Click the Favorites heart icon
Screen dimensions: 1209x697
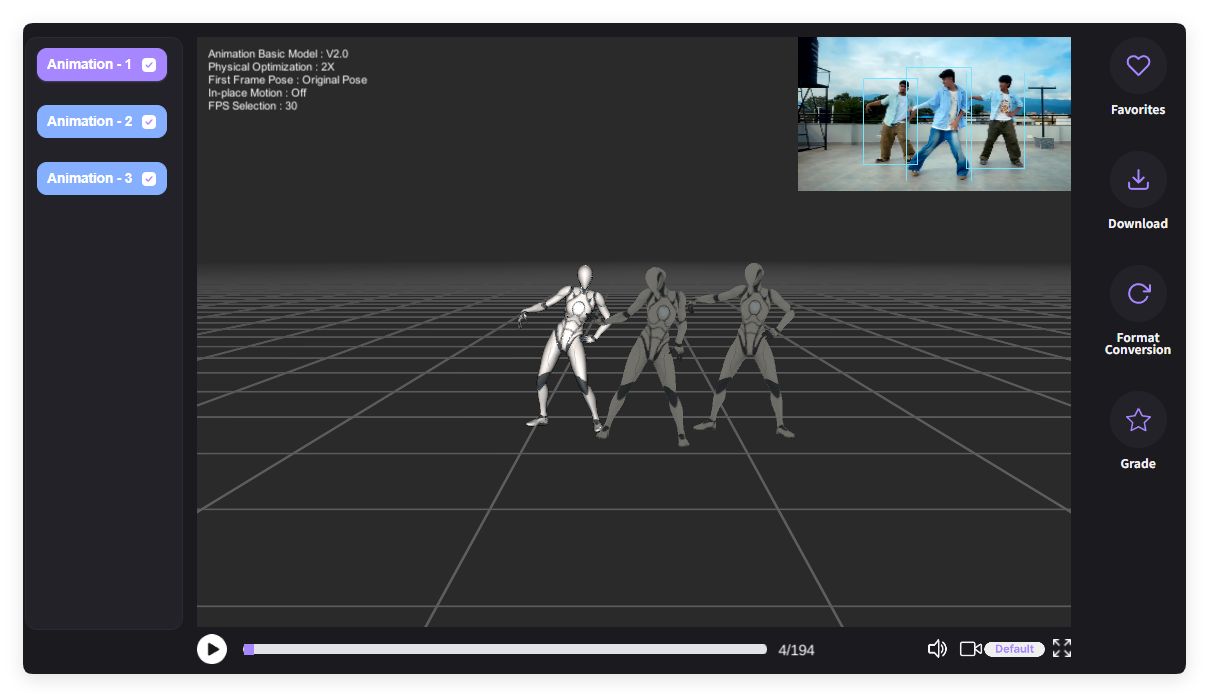tap(1138, 66)
